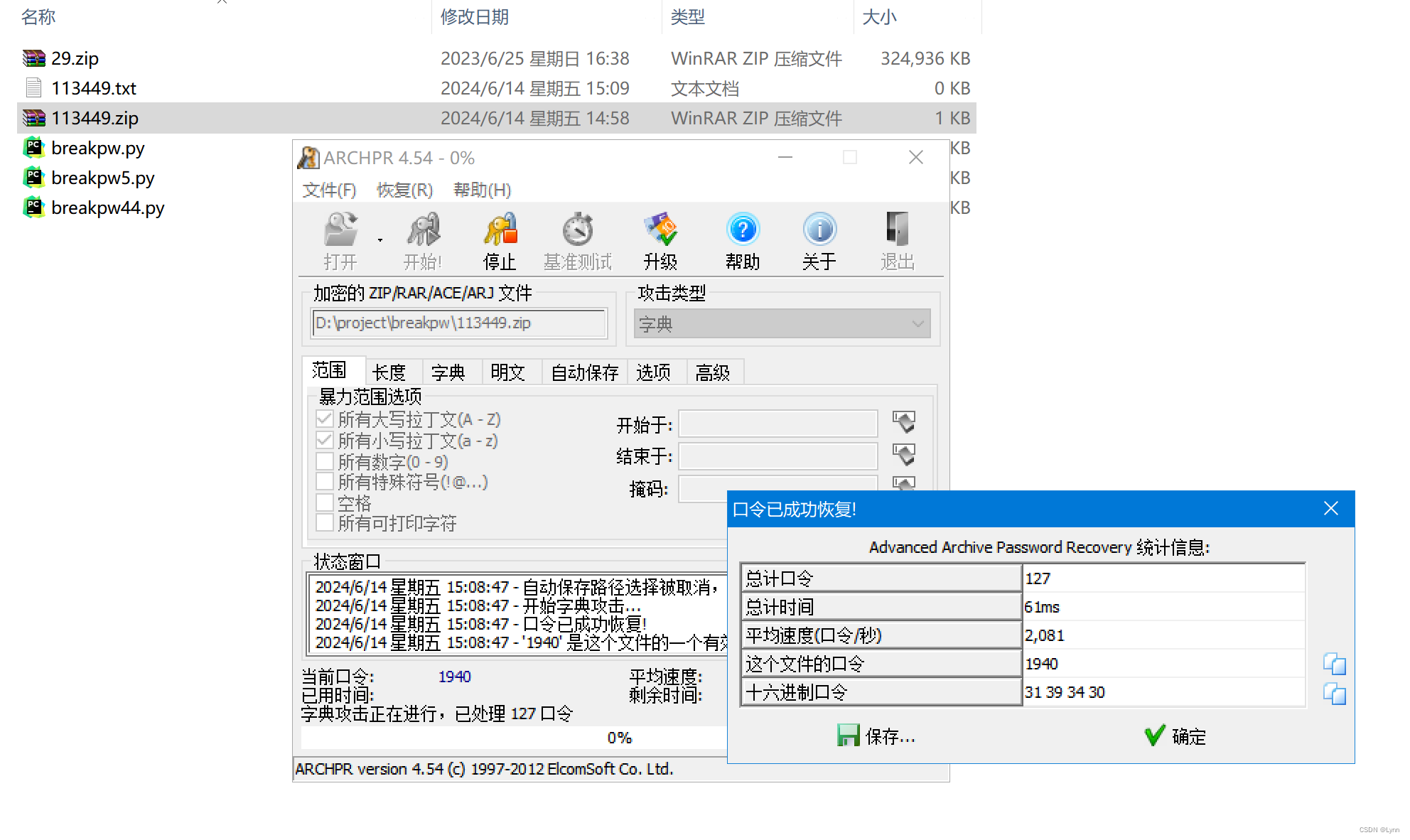Click the ARCHPR title bar app icon
The height and width of the screenshot is (840, 1410).
[x=308, y=158]
